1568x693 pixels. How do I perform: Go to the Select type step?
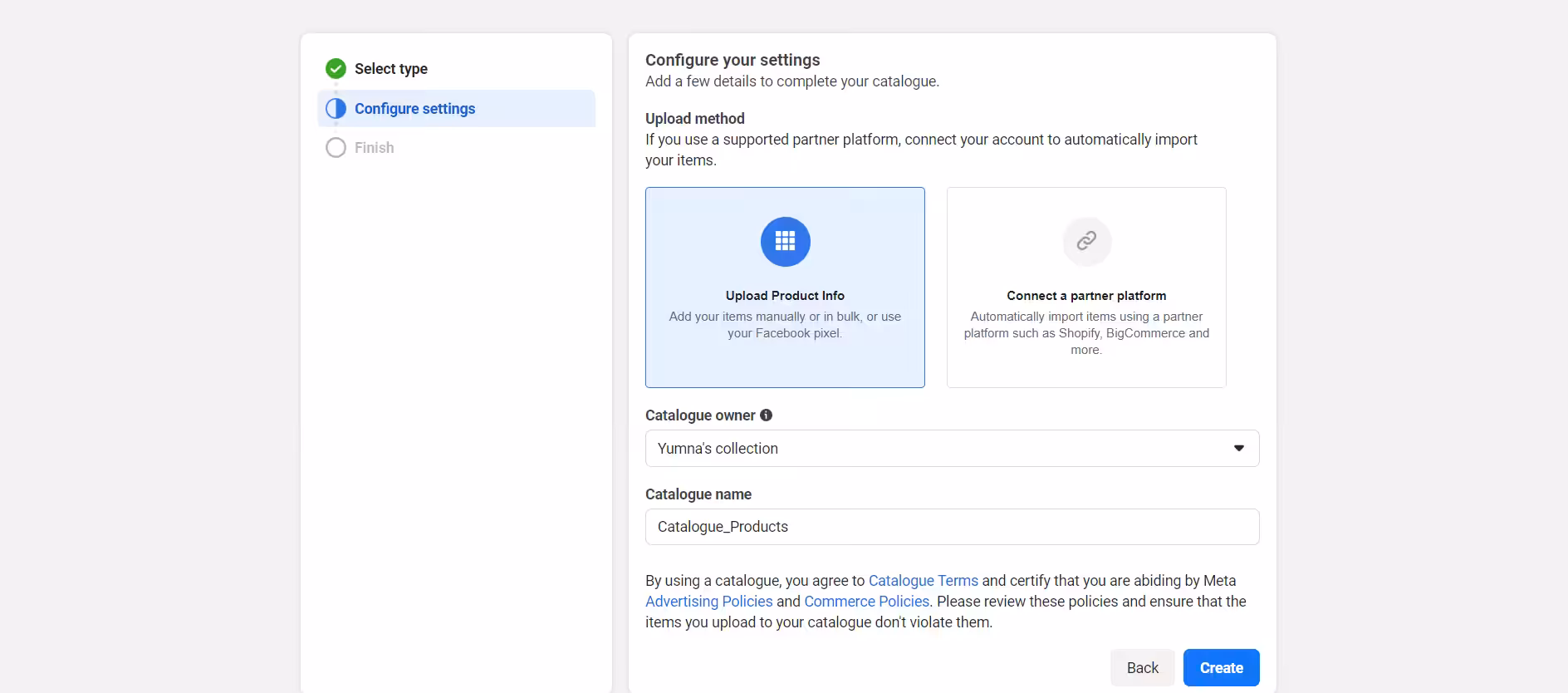point(390,68)
